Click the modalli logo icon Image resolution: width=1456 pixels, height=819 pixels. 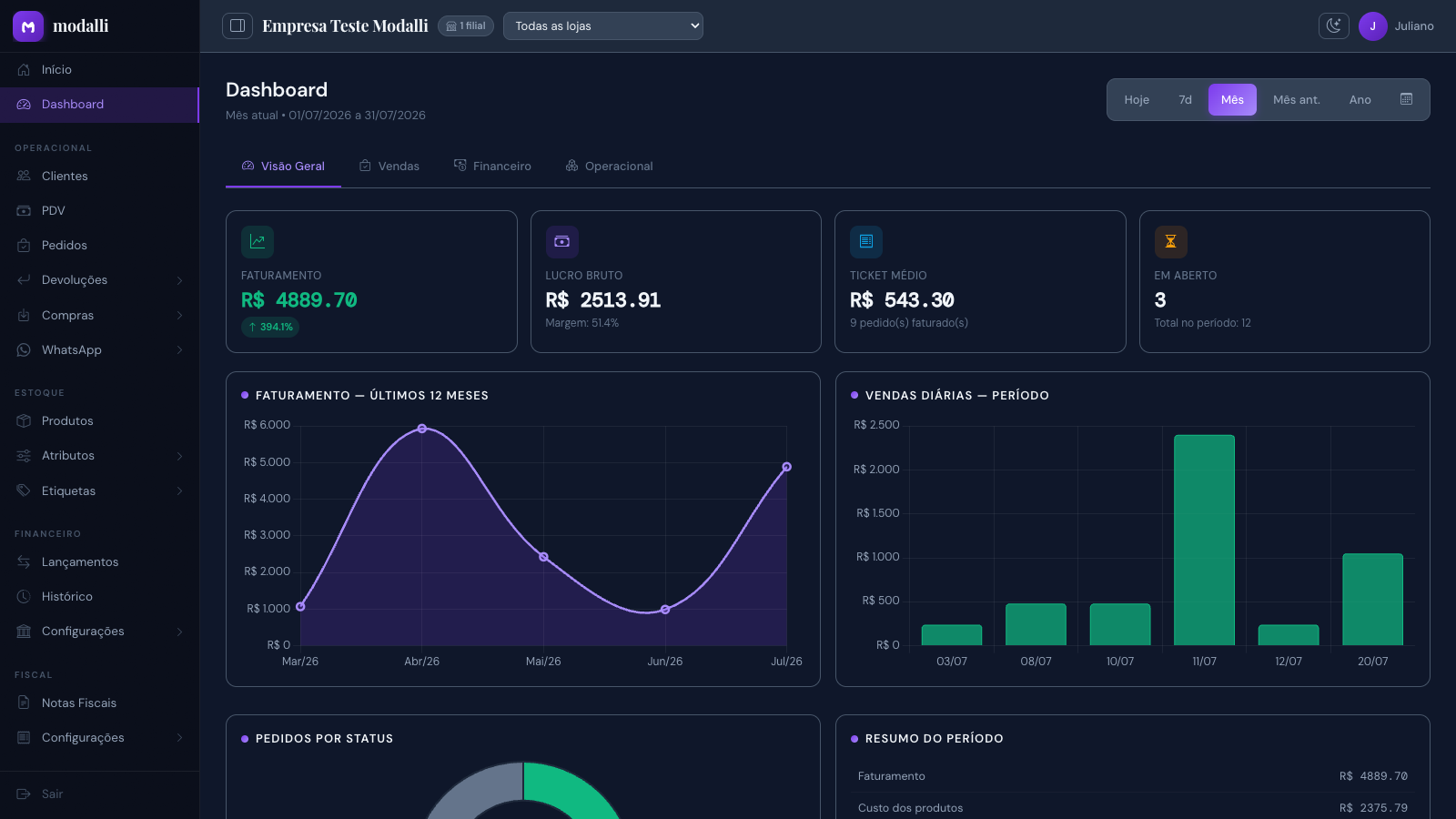[x=28, y=26]
